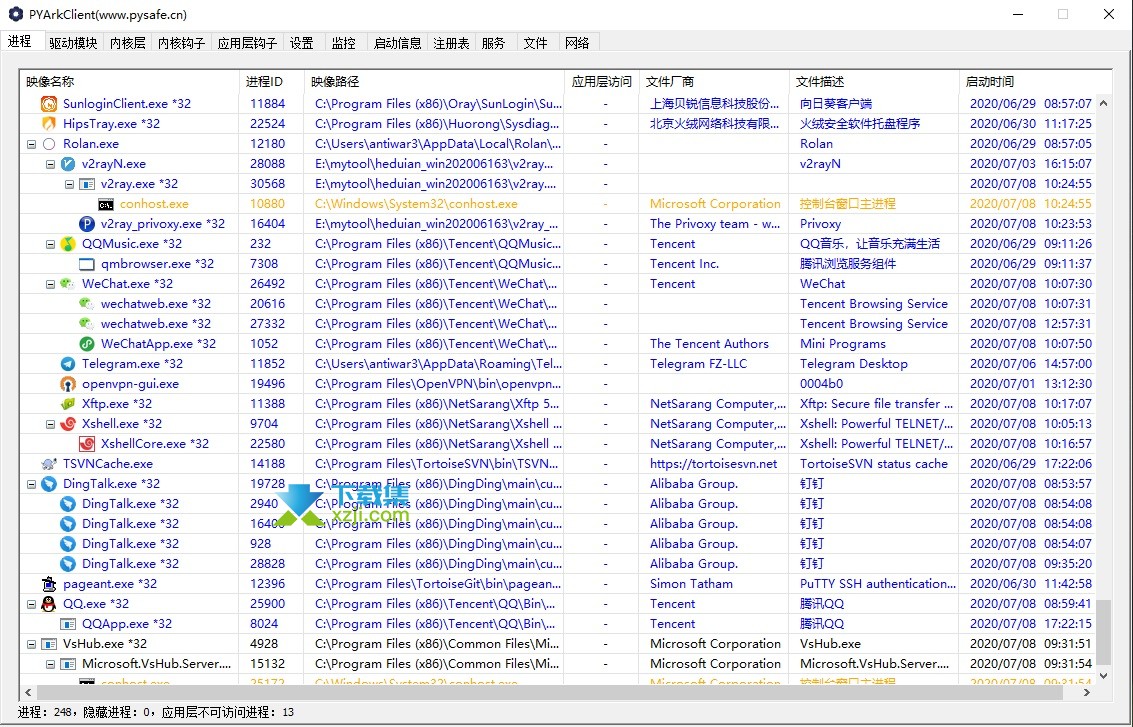
Task: Click the v2ray_privoxy.exe P icon
Action: (x=87, y=224)
